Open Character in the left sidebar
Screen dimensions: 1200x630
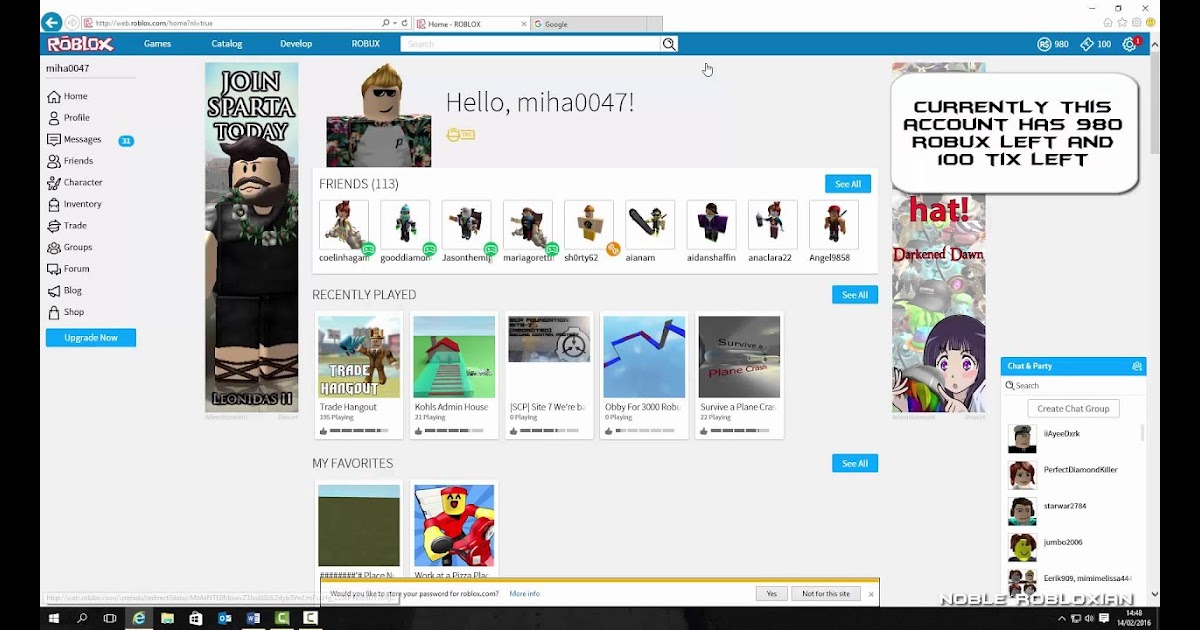[75, 183]
